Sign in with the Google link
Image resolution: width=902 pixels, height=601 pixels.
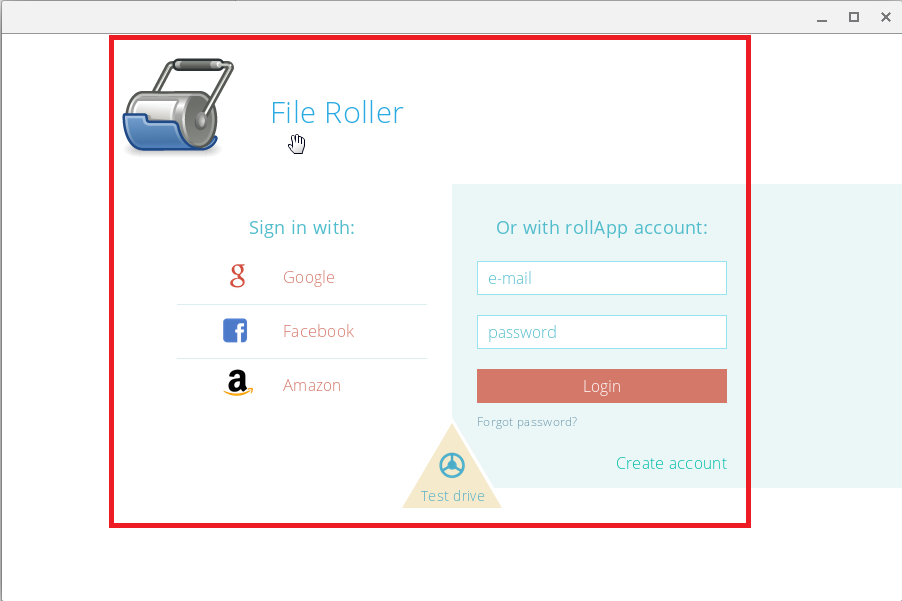[309, 277]
